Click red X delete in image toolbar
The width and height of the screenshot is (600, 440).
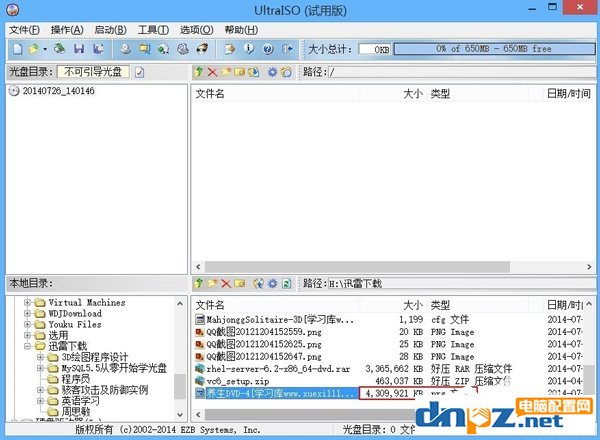tap(212, 72)
